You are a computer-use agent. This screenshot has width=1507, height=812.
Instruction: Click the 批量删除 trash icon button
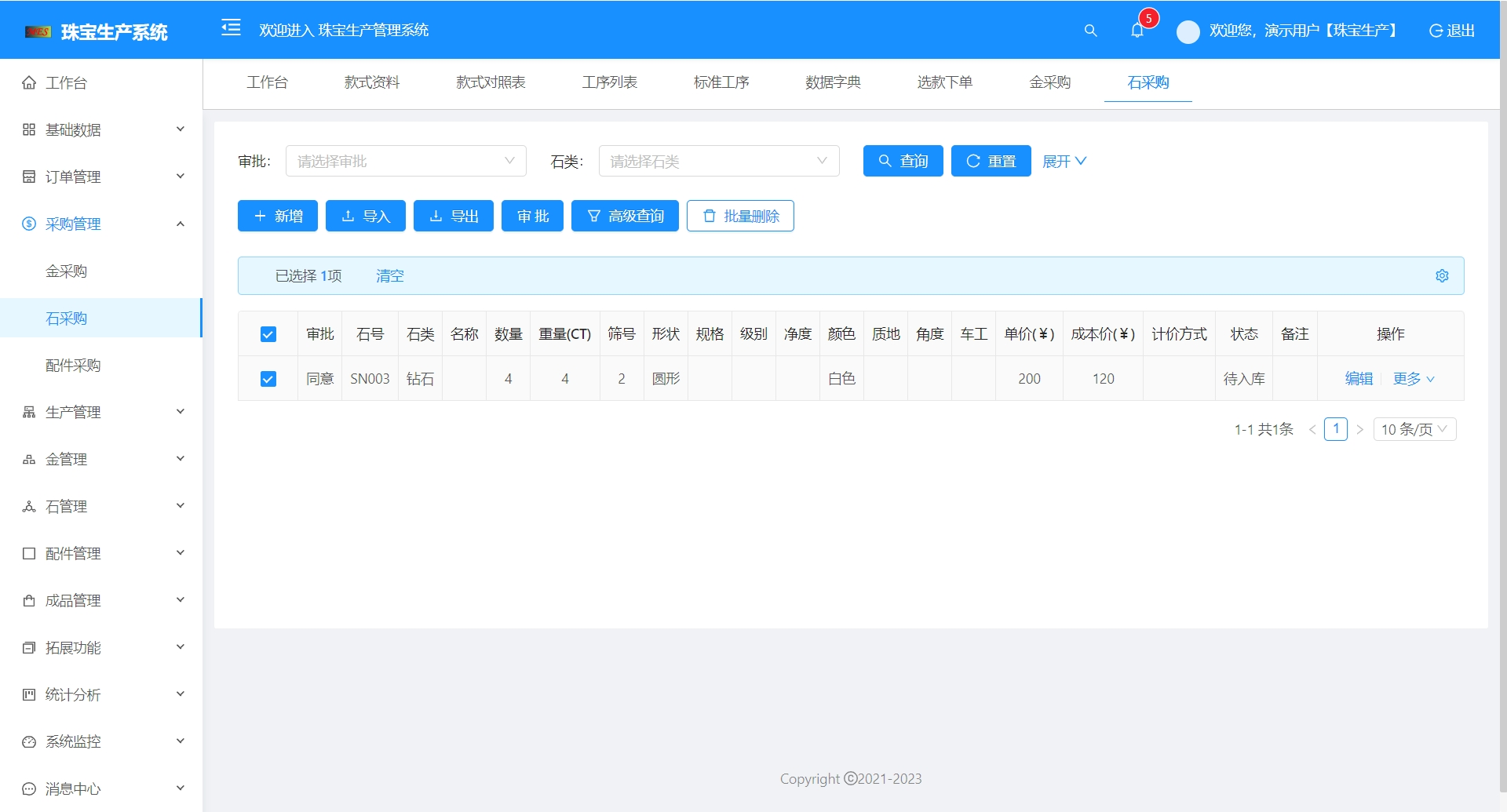(709, 216)
